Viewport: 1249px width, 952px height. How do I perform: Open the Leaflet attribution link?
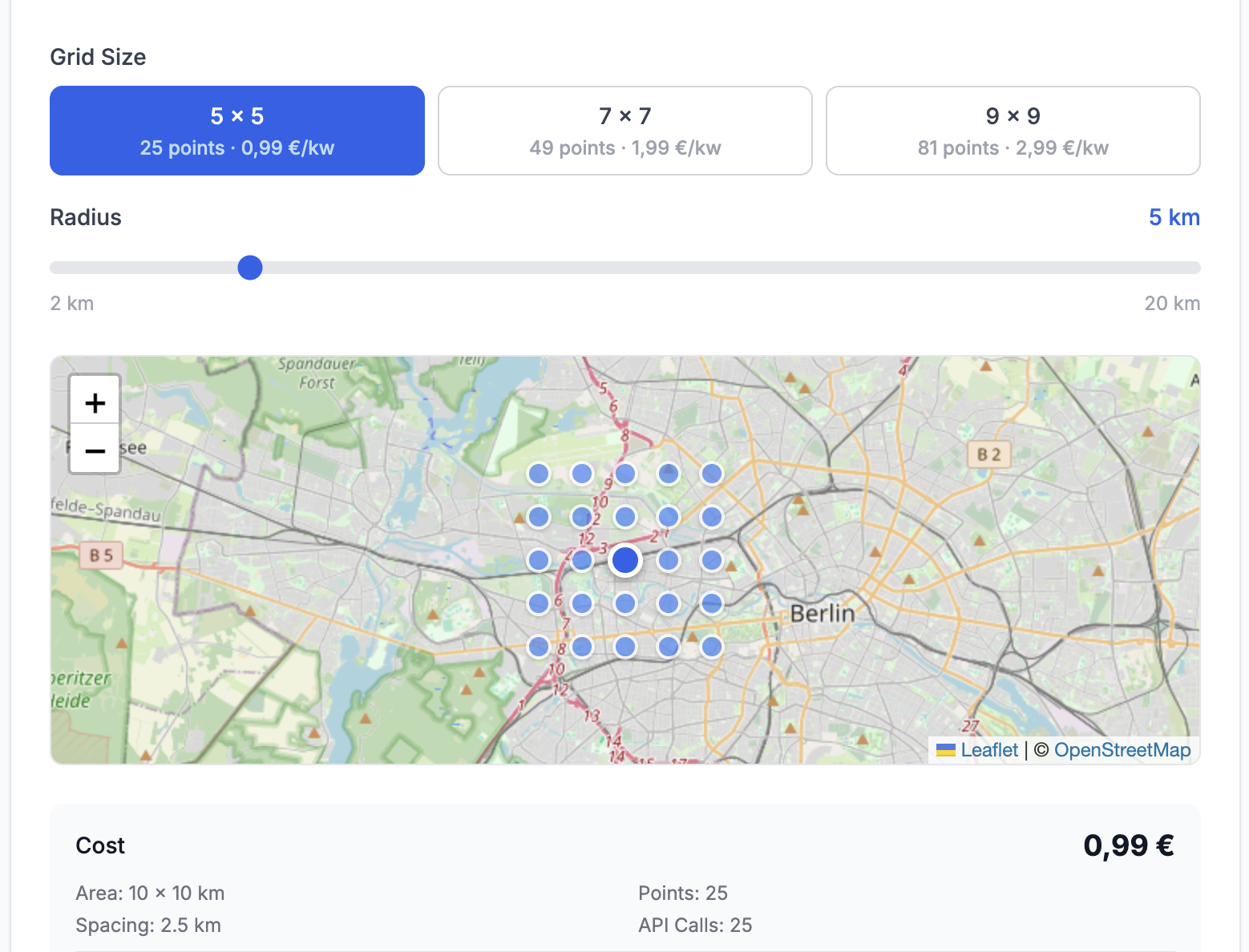(x=989, y=750)
